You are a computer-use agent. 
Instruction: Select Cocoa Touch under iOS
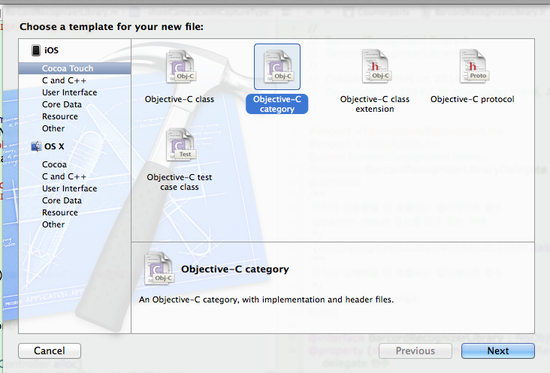(x=75, y=68)
